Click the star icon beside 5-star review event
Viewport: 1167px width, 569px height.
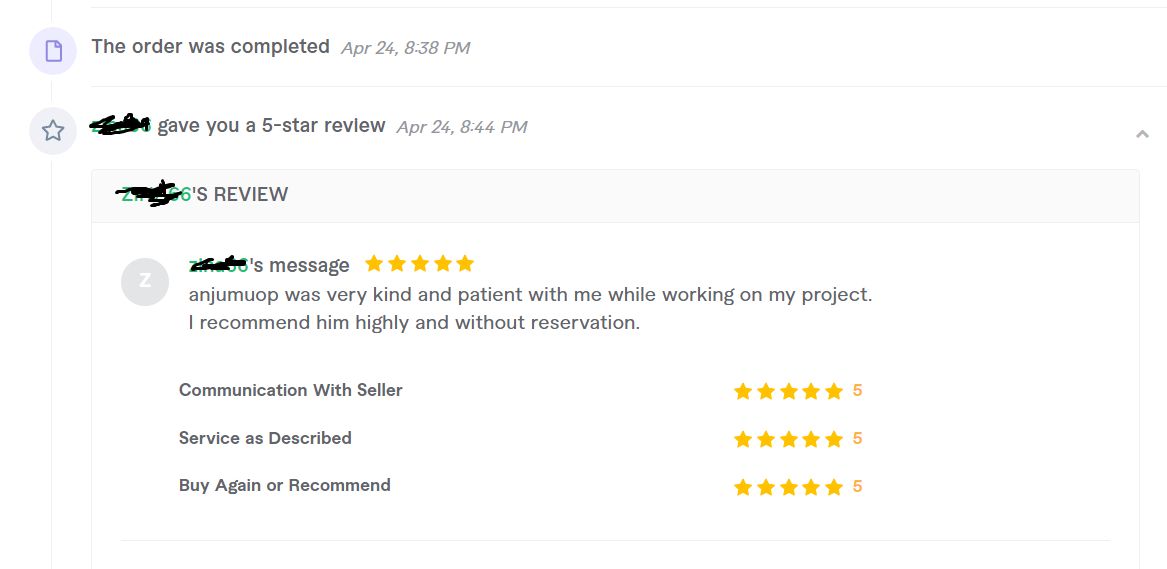click(53, 131)
